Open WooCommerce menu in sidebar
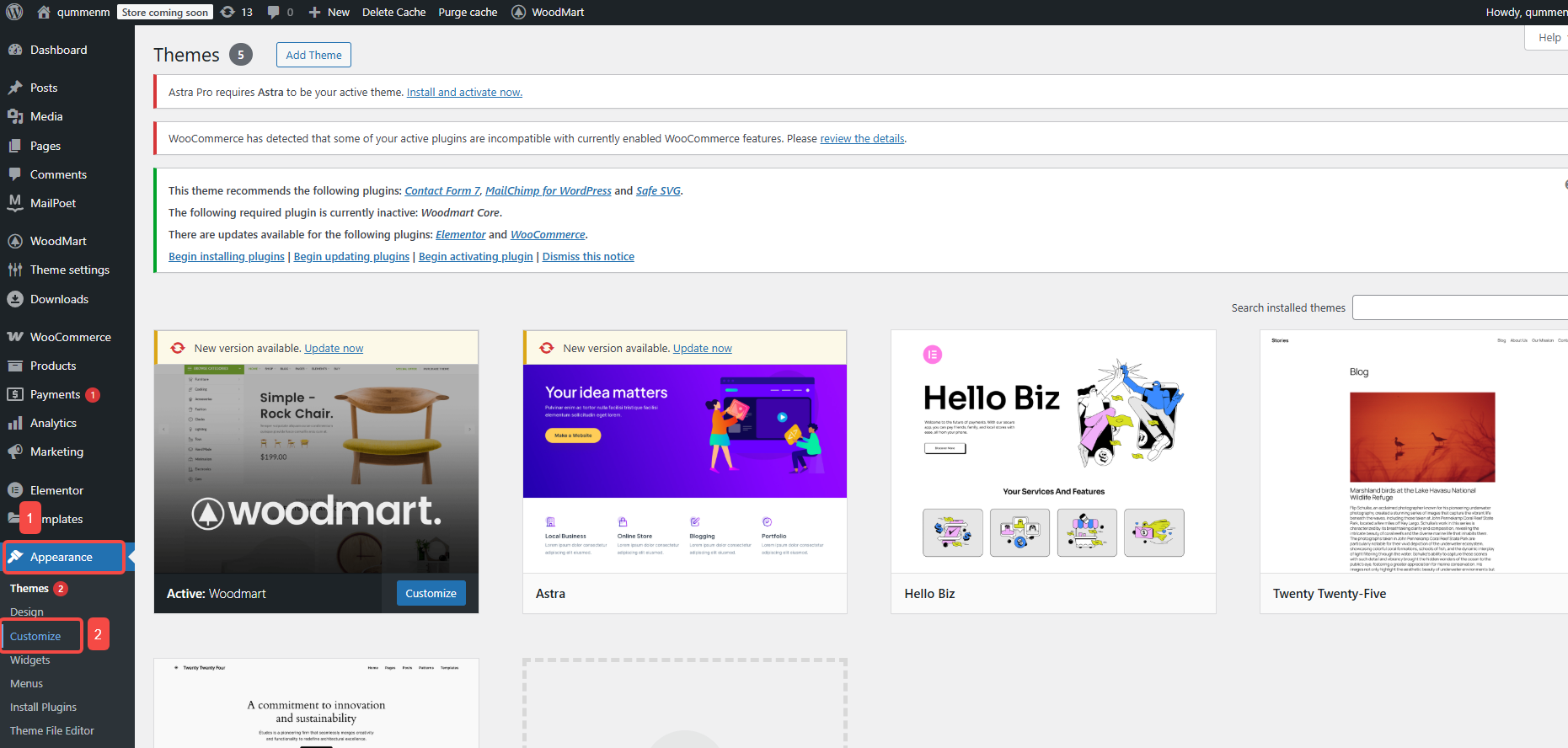 (70, 337)
